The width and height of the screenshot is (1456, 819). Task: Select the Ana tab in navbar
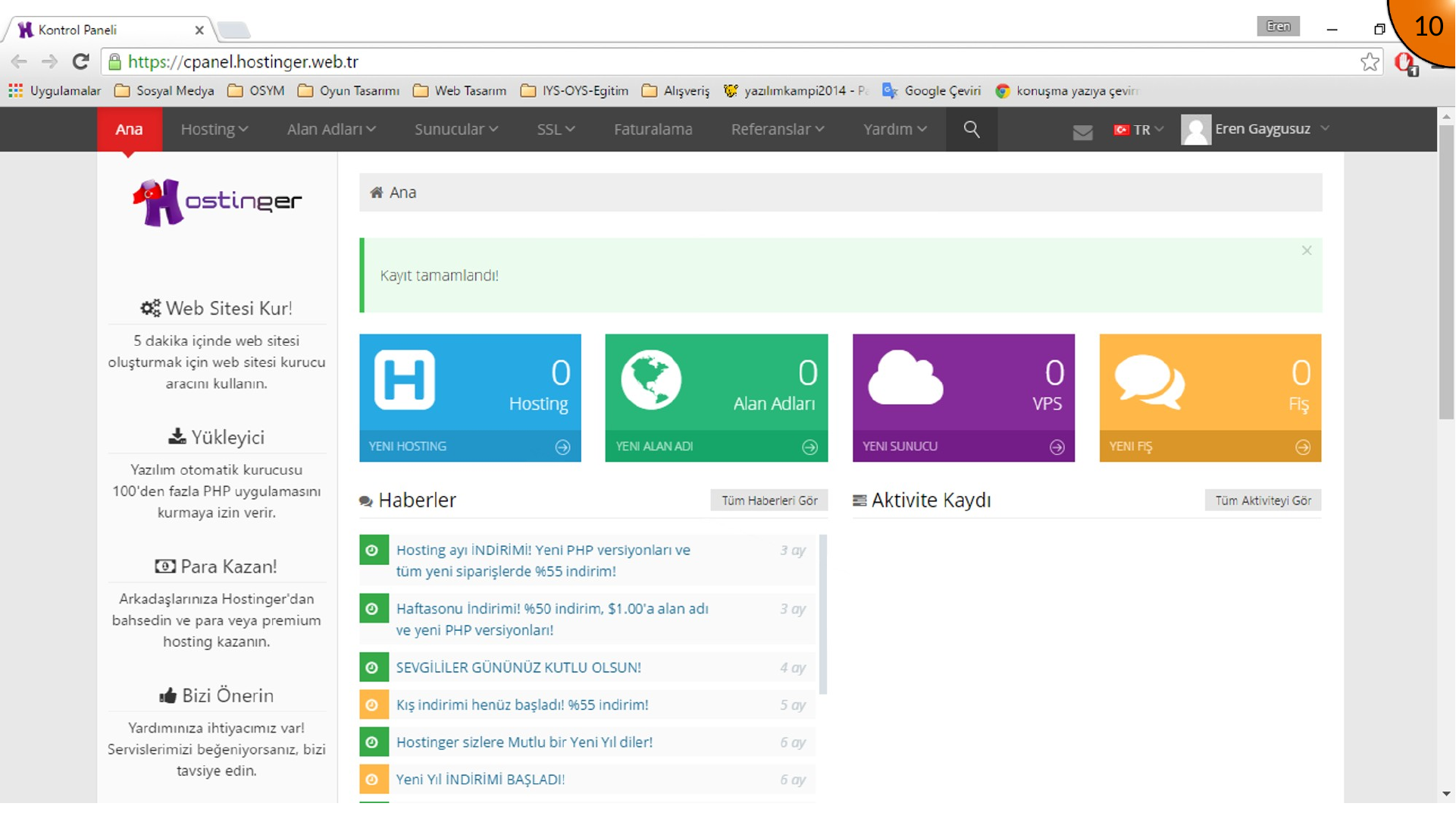129,130
